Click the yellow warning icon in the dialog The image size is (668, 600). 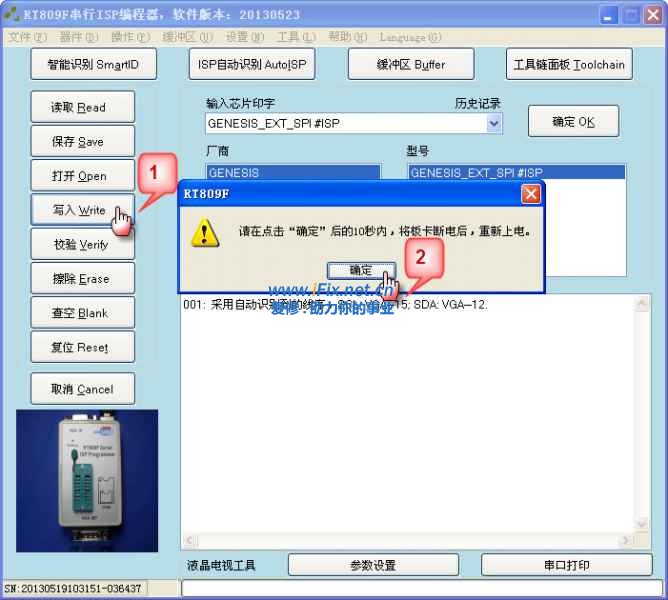point(206,232)
